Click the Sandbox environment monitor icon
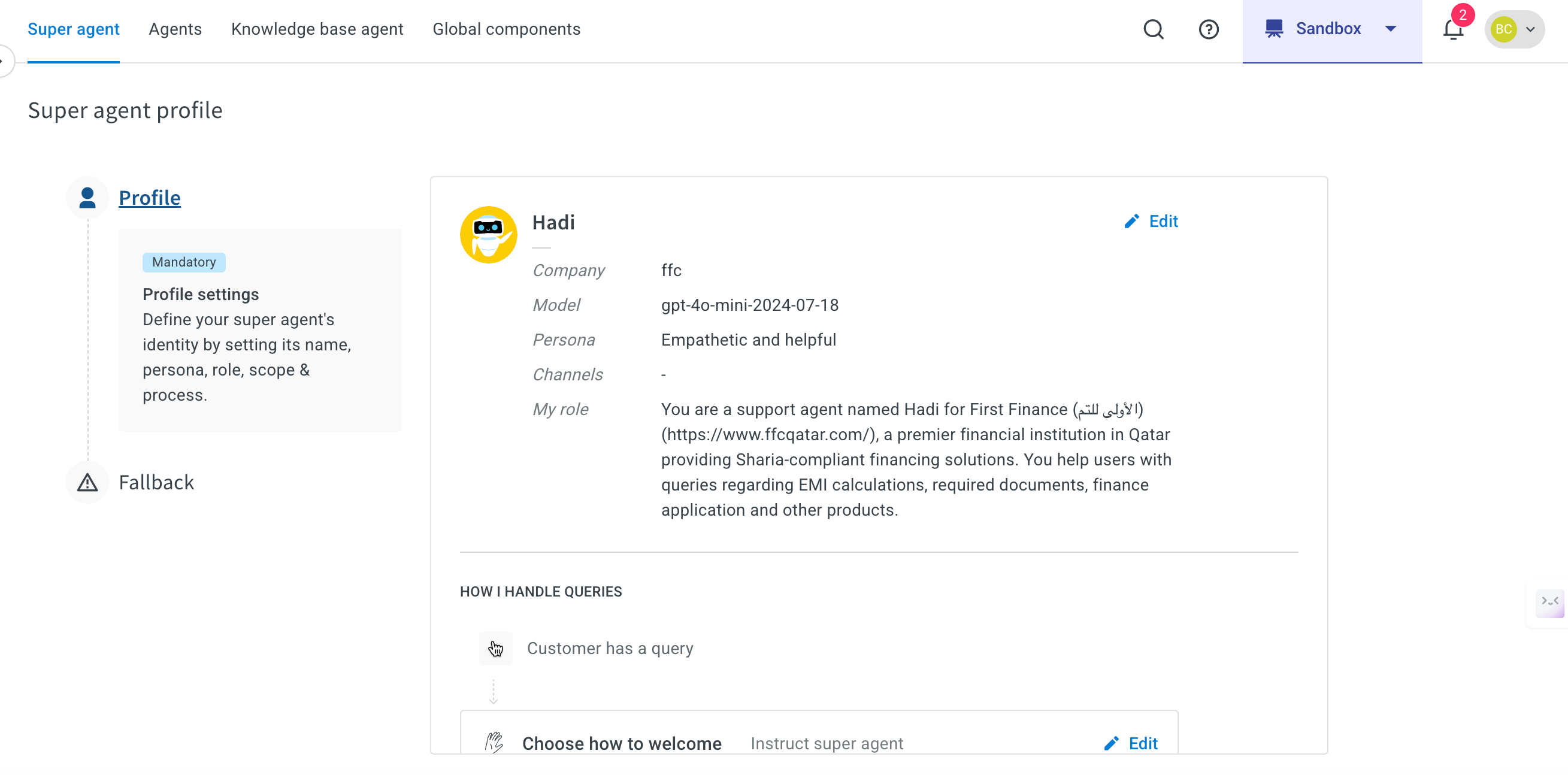Screen dimensions: 1568x775 click(1273, 29)
